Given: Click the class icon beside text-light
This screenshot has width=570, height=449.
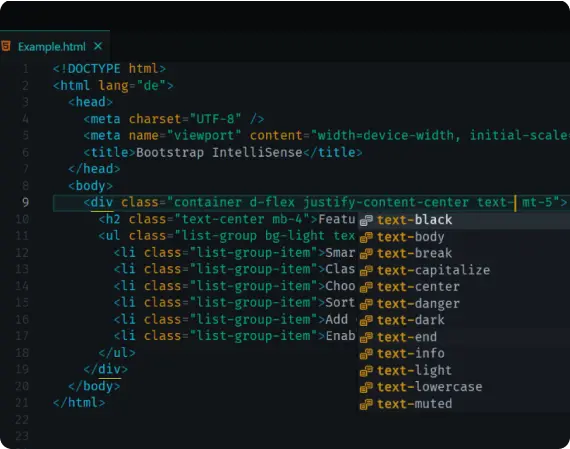Looking at the screenshot, I should point(366,371).
